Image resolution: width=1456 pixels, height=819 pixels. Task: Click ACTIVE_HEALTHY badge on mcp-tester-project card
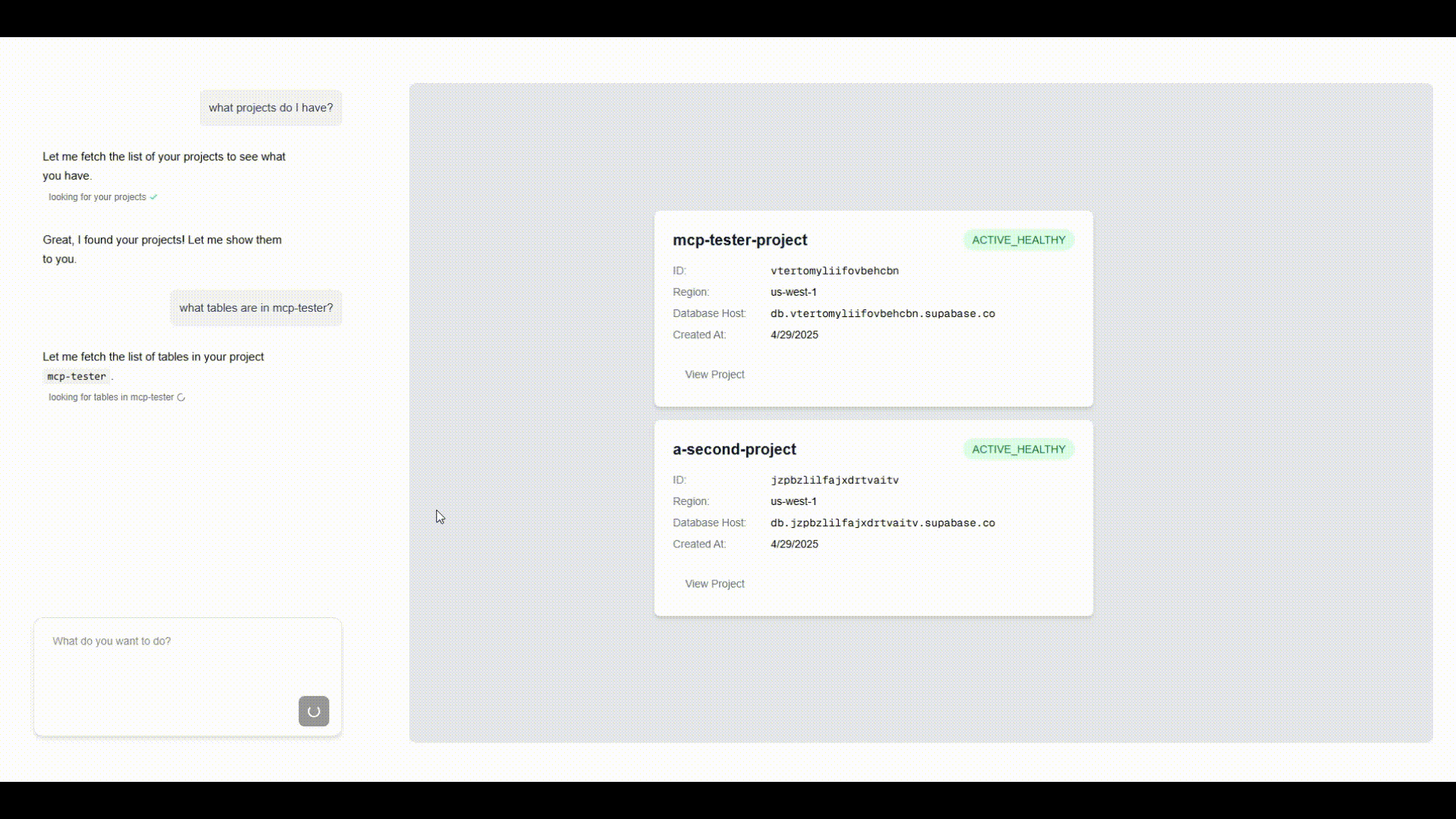pos(1018,240)
